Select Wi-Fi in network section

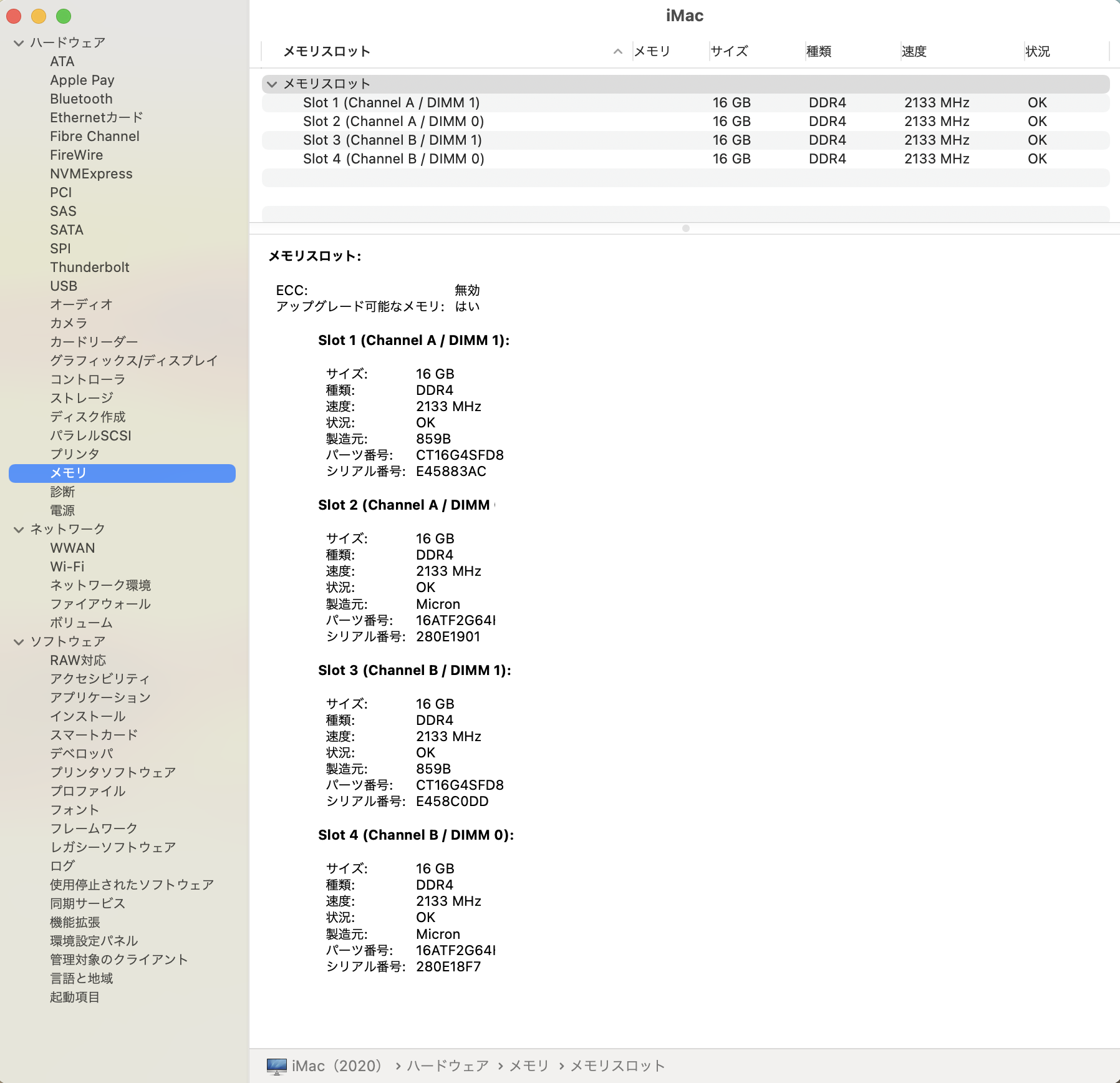click(x=67, y=566)
